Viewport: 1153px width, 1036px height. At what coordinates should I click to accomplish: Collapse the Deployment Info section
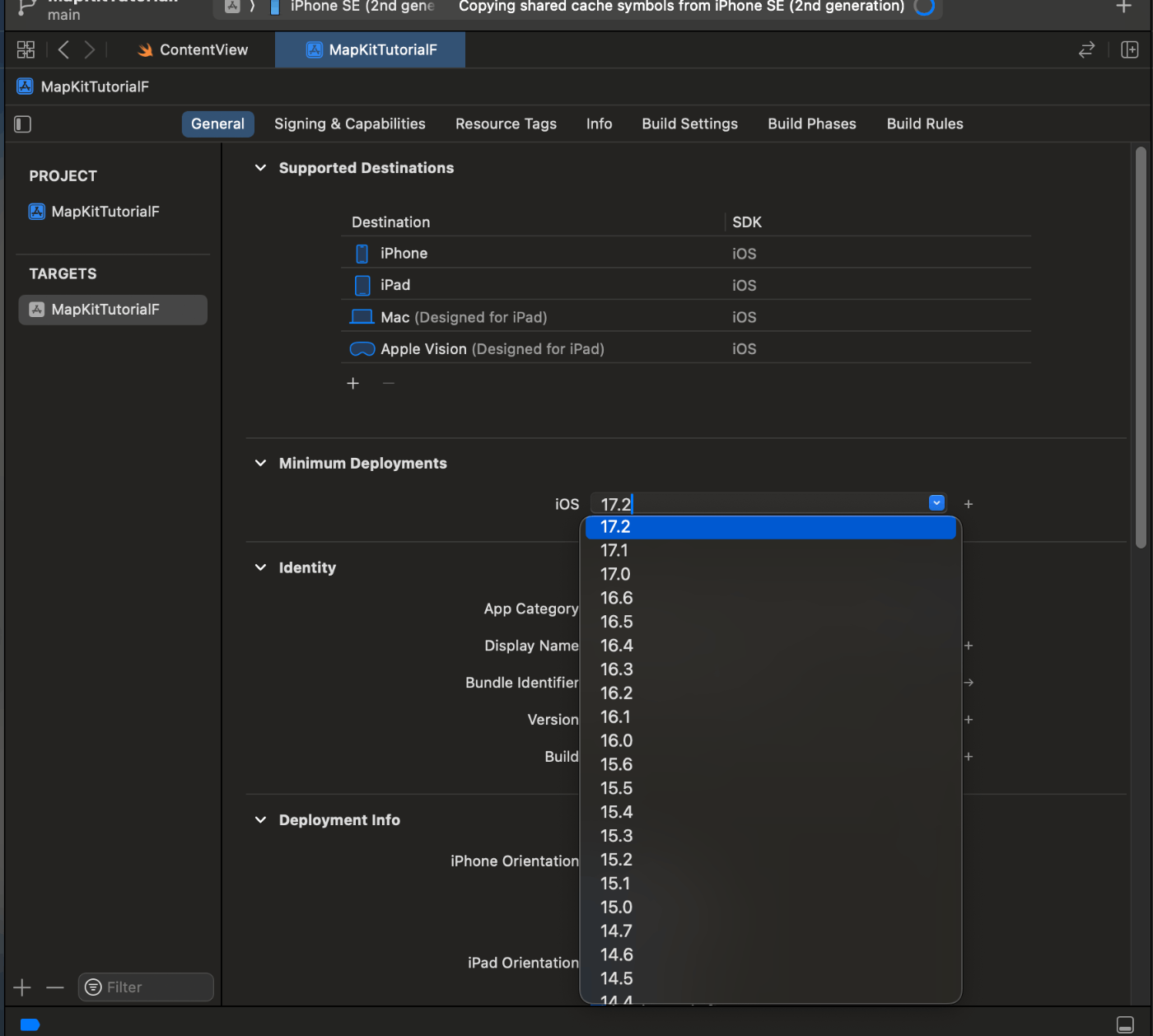coord(260,820)
